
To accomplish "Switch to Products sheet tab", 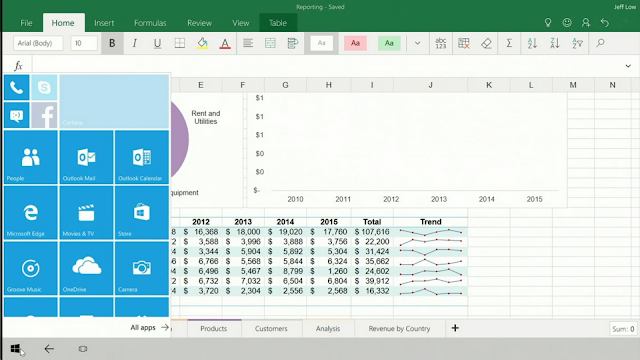I will click(214, 329).
